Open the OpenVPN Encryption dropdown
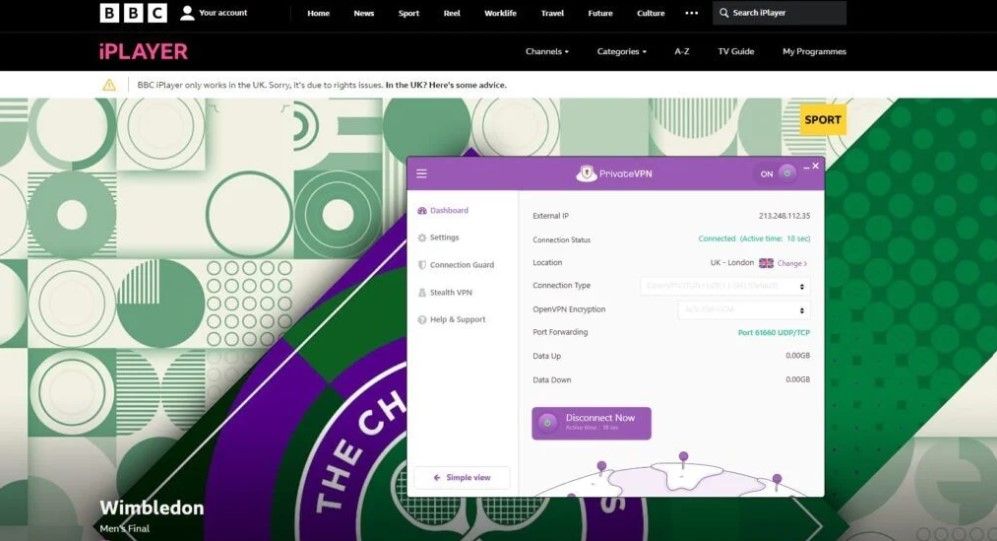 (x=744, y=310)
